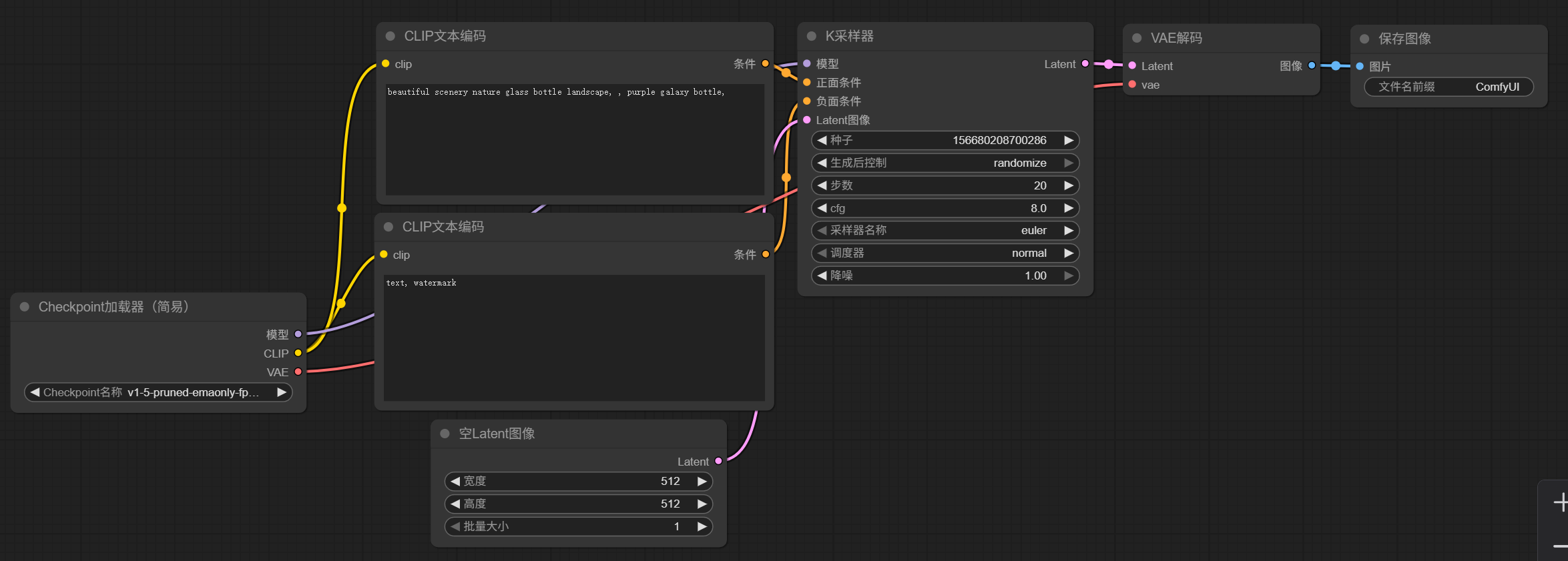Collapse the VAE解码 node via its title dot
The image size is (1568, 561).
pyautogui.click(x=1137, y=38)
